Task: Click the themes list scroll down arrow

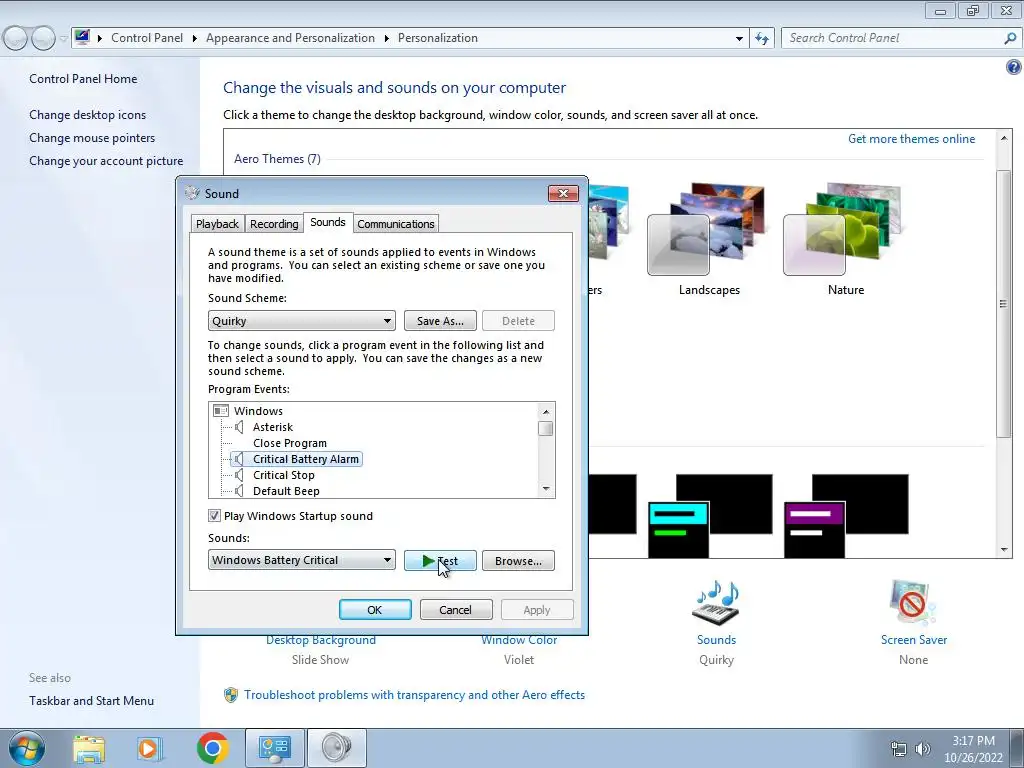Action: [x=1004, y=550]
